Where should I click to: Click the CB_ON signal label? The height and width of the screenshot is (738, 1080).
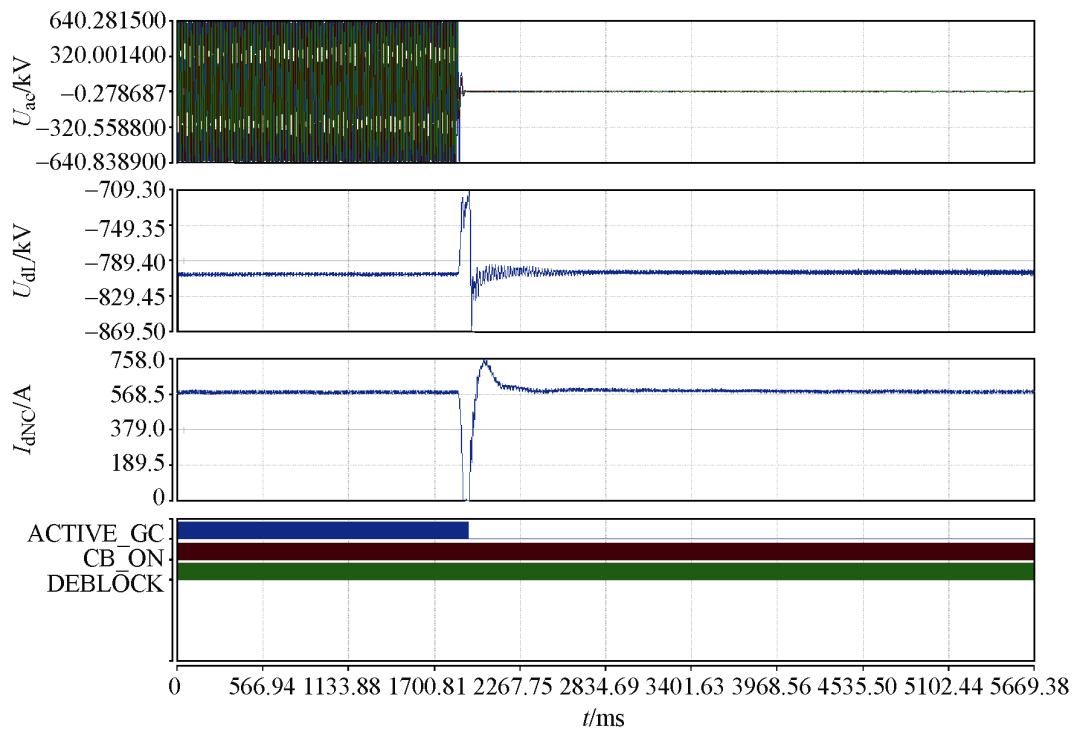click(x=123, y=558)
